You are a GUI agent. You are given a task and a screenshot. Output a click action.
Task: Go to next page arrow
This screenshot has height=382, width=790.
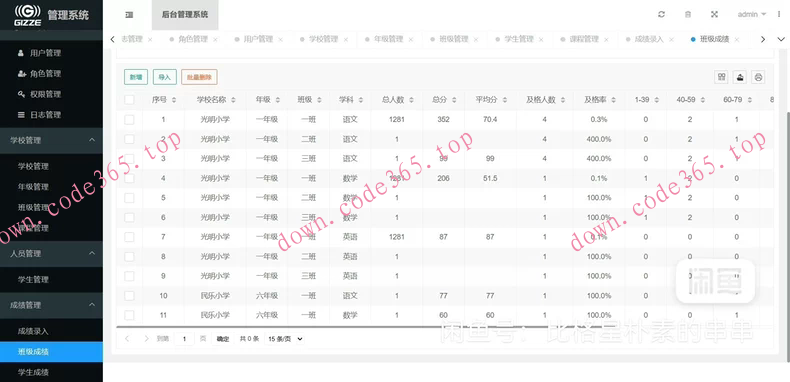146,339
